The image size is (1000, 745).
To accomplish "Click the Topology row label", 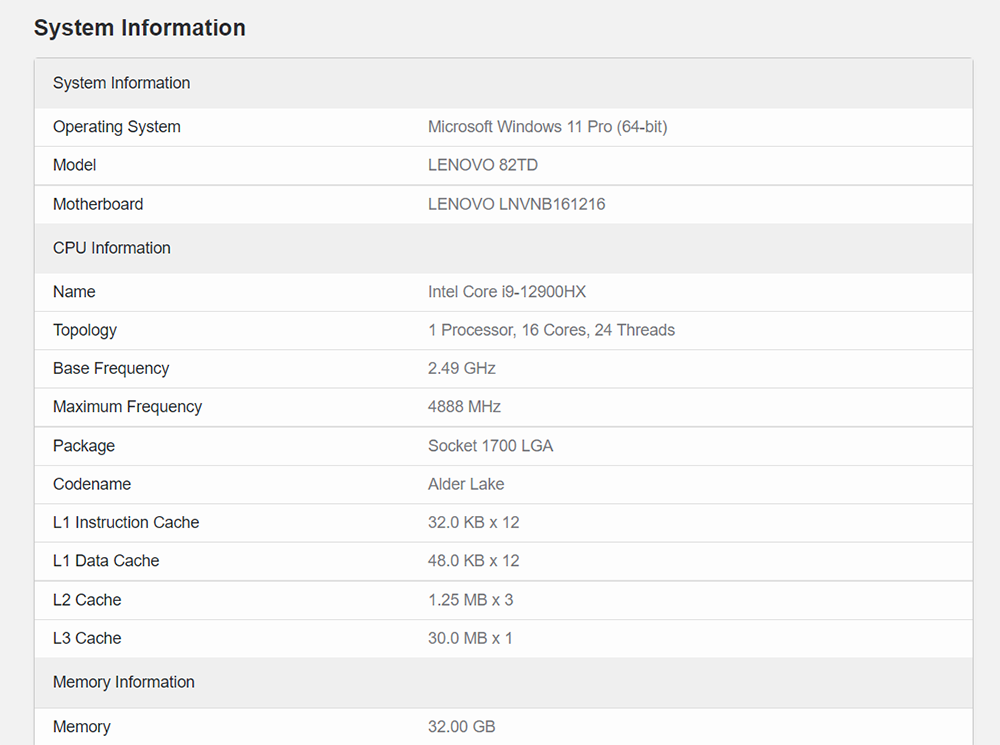I will (x=85, y=330).
